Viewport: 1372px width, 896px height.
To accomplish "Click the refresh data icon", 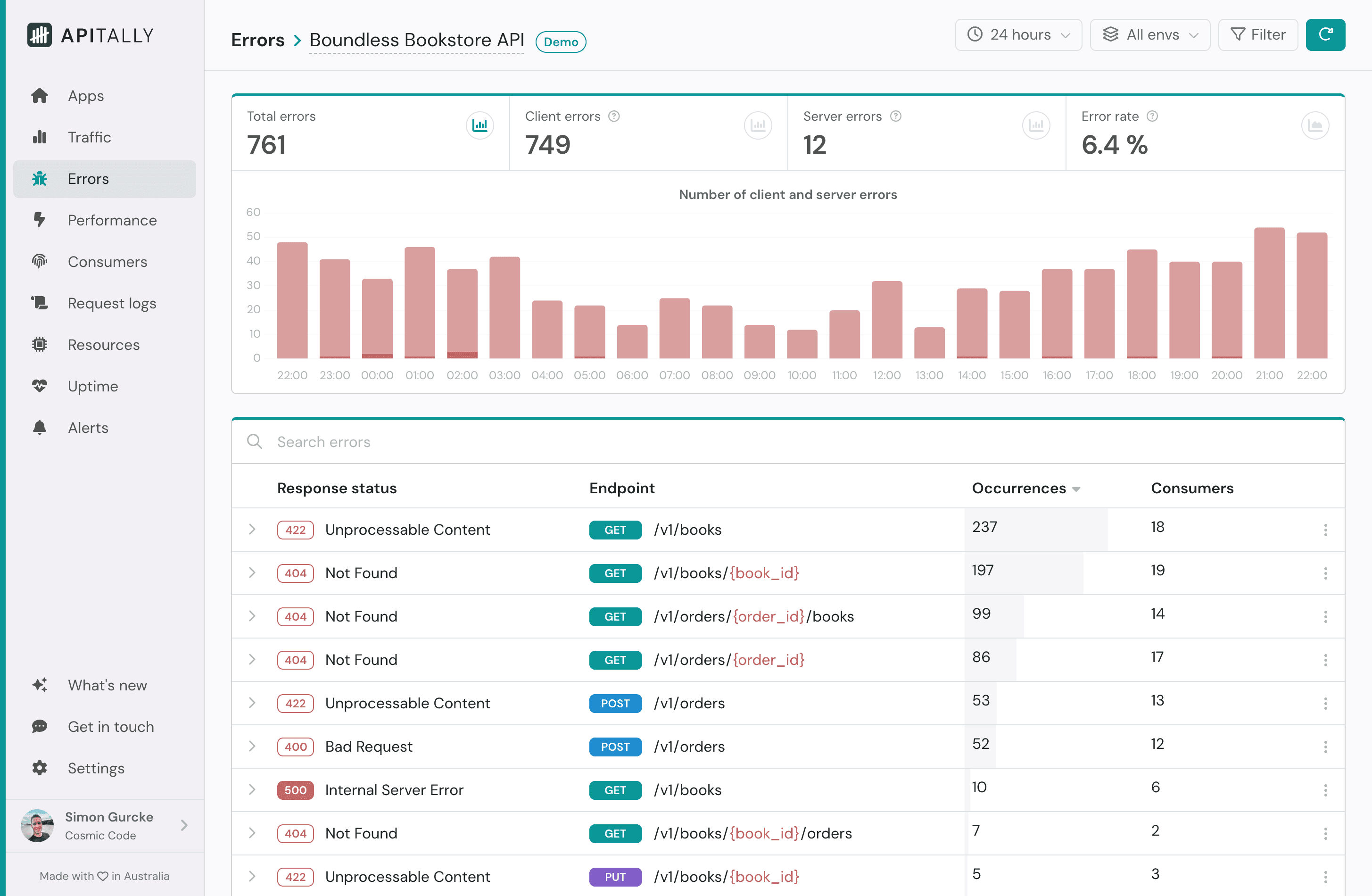I will click(1325, 34).
